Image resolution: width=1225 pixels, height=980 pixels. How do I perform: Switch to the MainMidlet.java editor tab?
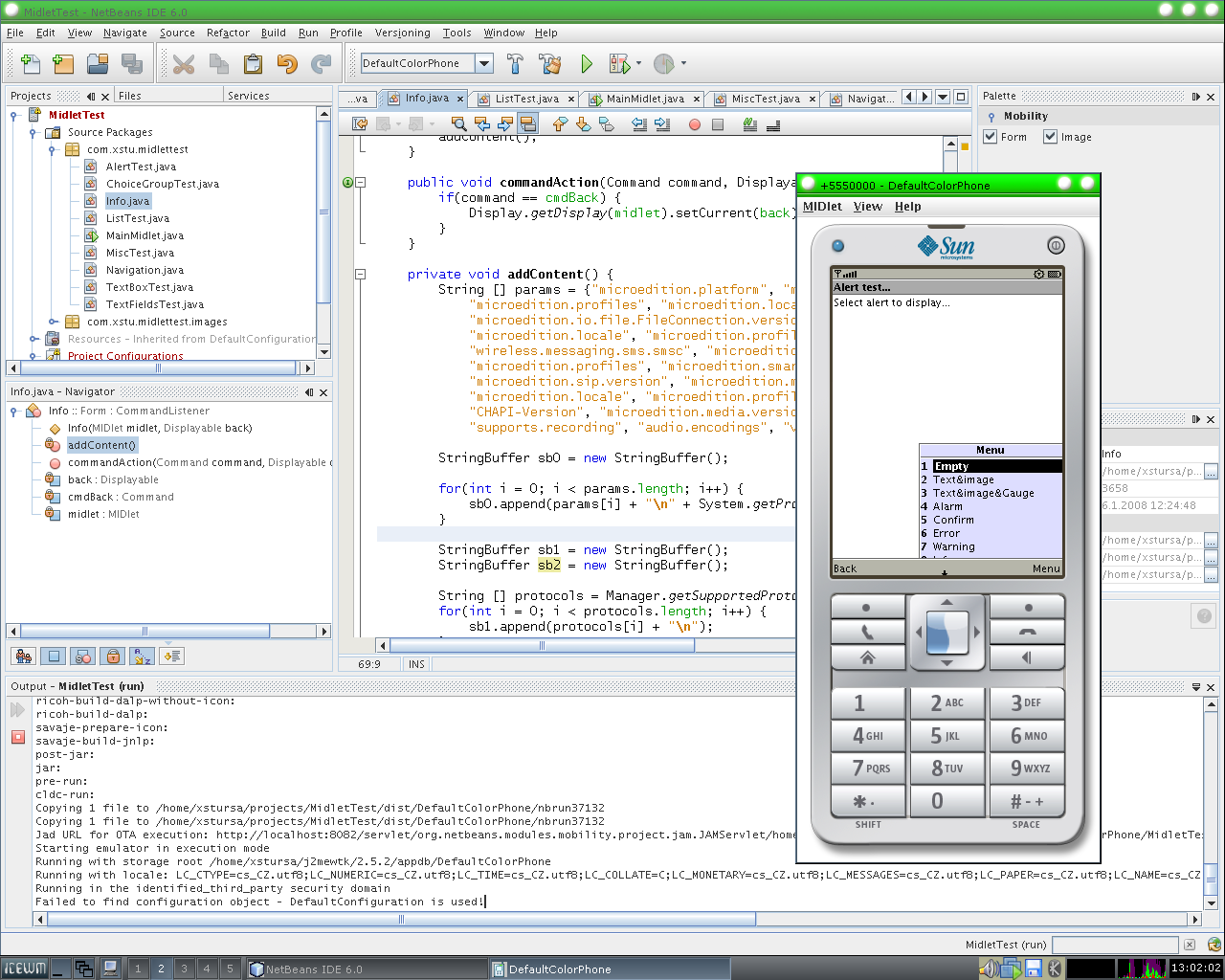coord(645,98)
